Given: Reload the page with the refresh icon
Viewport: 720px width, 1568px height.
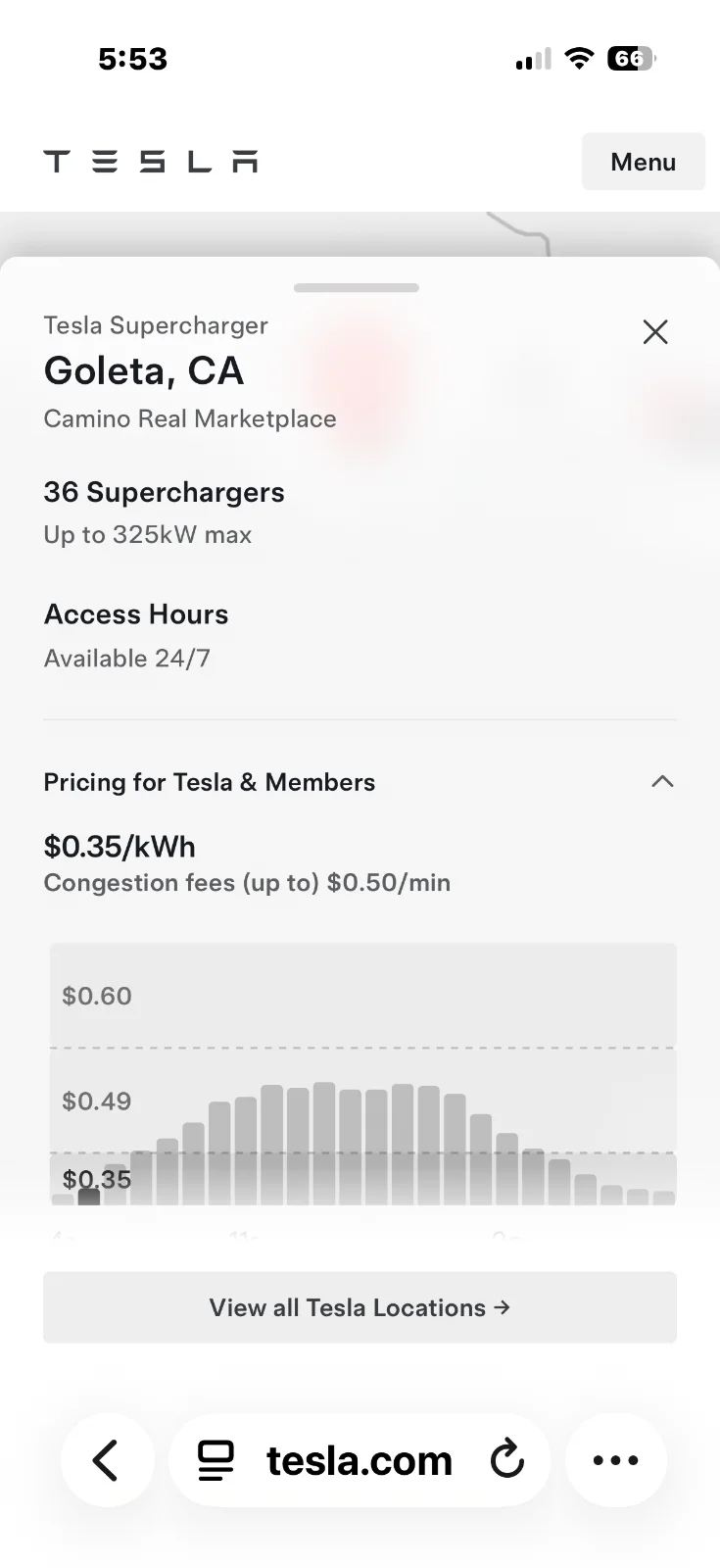Looking at the screenshot, I should [x=506, y=1460].
